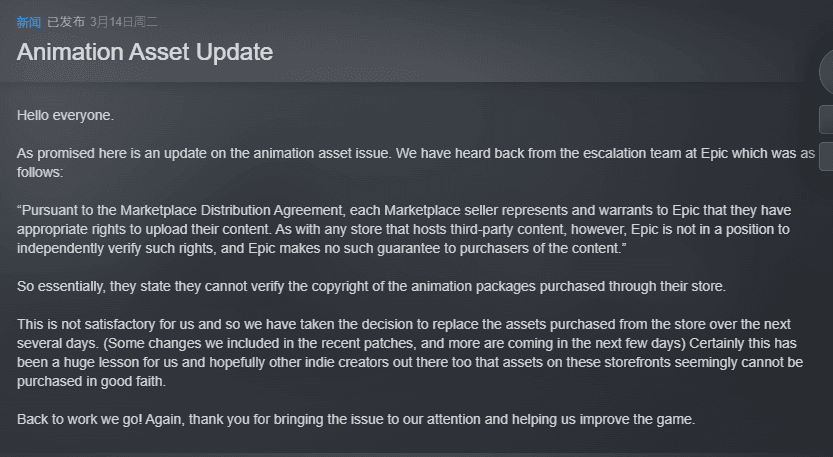This screenshot has height=457, width=833.
Task: Click the upper square button below round button
Action: point(826,120)
